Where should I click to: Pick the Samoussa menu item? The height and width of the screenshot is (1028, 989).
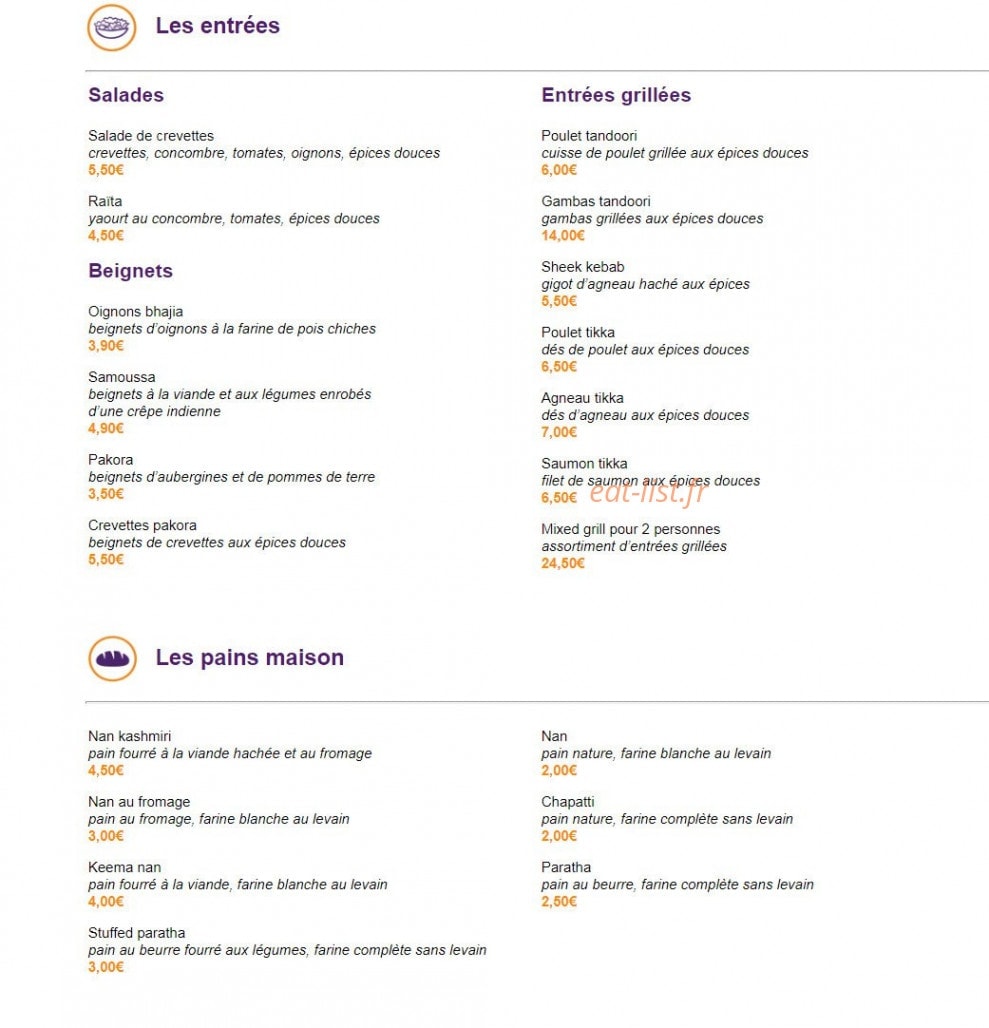tap(122, 377)
